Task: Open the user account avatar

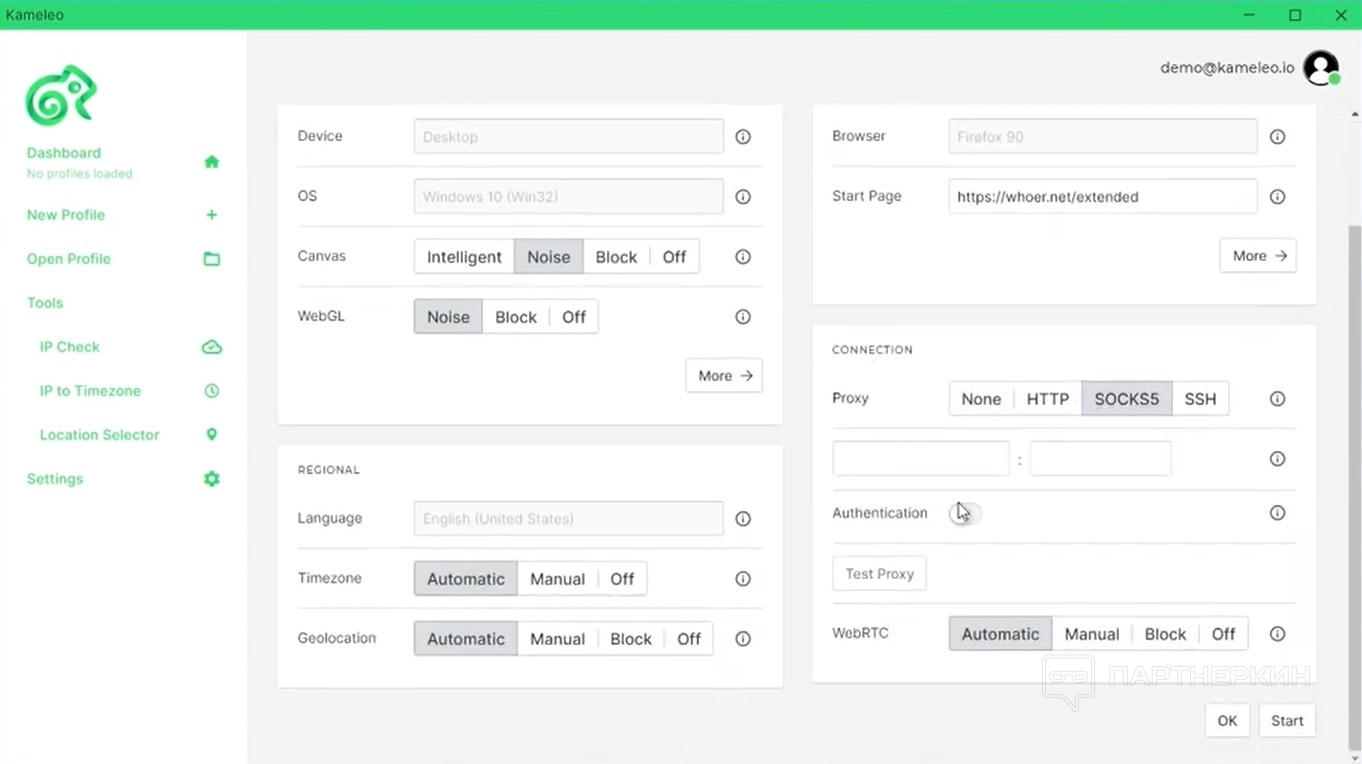Action: pos(1321,68)
